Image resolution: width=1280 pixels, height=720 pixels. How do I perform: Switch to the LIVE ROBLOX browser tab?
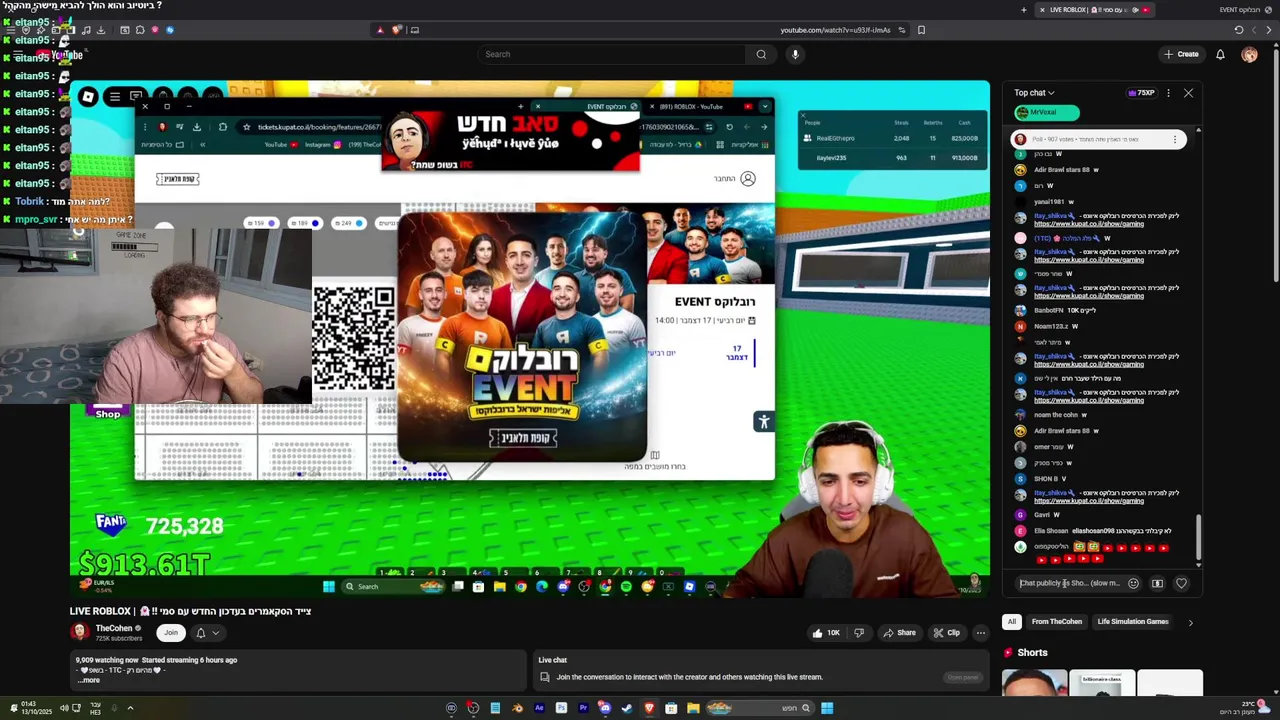coord(1095,10)
